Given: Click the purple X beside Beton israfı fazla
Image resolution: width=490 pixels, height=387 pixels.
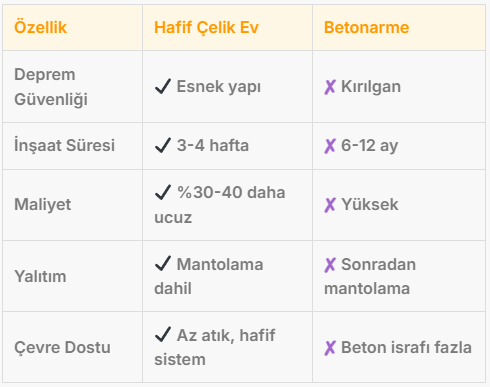Looking at the screenshot, I should (330, 348).
